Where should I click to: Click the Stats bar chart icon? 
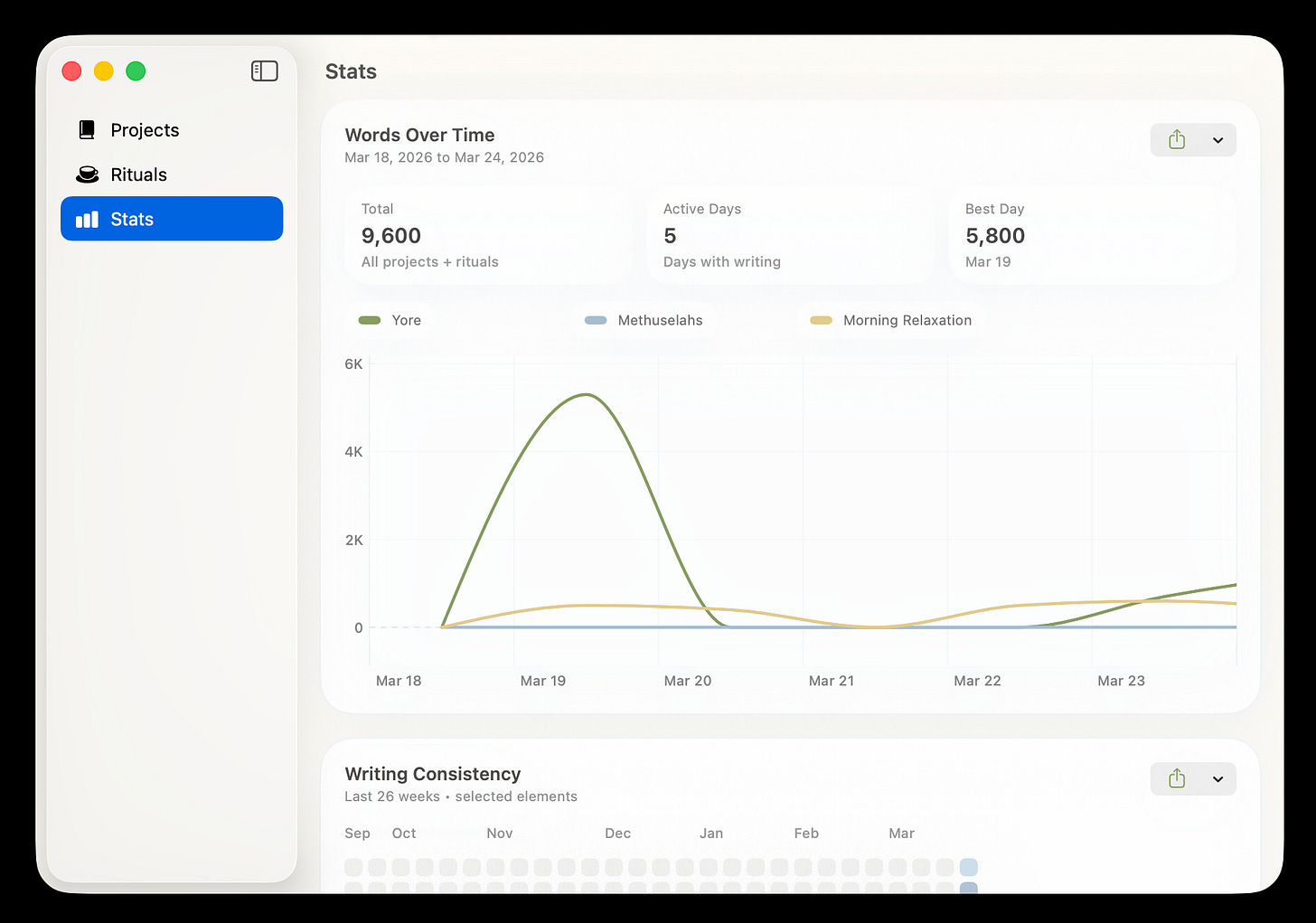(x=87, y=219)
